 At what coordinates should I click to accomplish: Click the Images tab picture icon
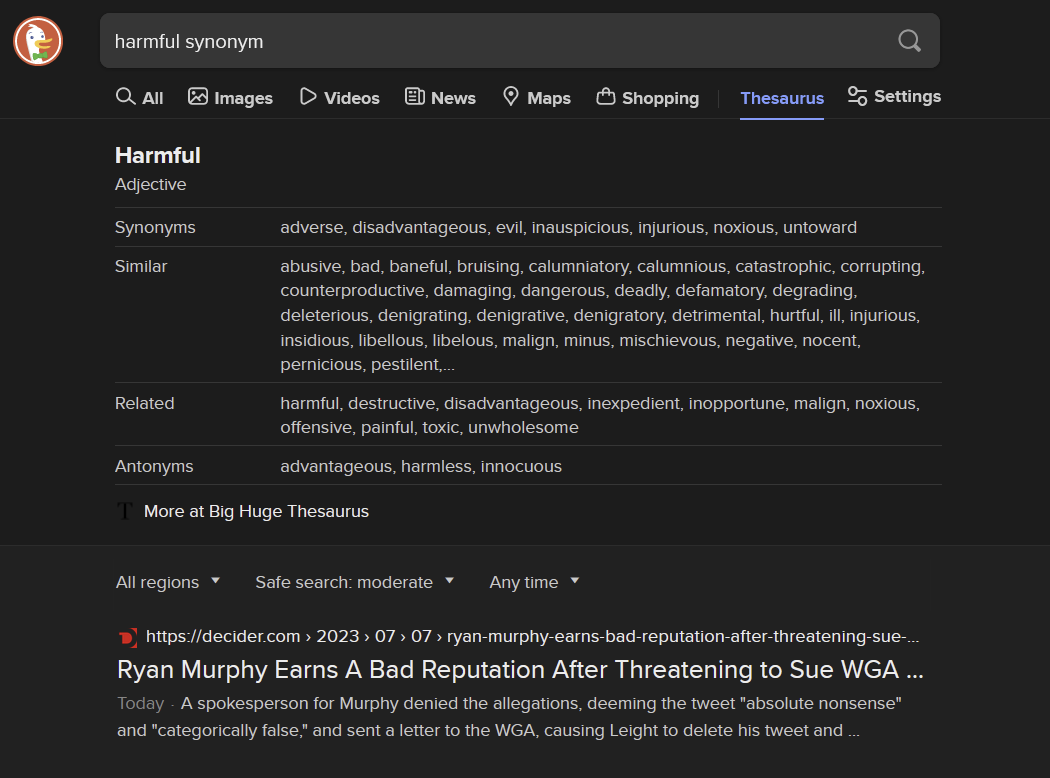point(198,97)
